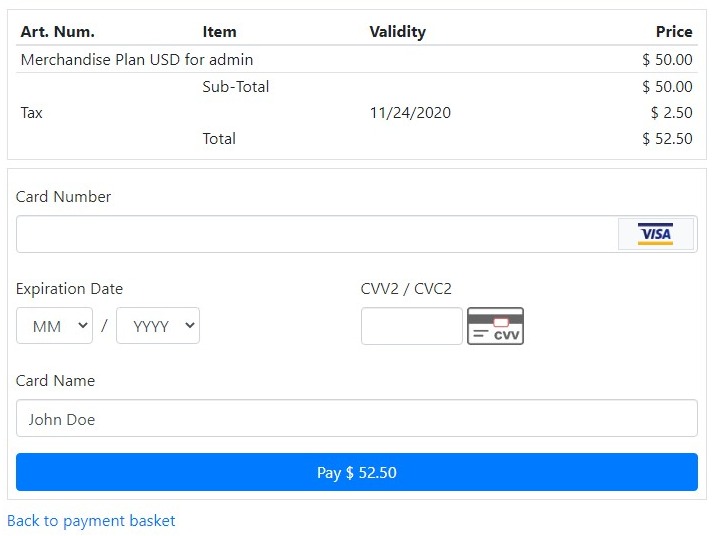Click the Validity column header

pyautogui.click(x=398, y=32)
